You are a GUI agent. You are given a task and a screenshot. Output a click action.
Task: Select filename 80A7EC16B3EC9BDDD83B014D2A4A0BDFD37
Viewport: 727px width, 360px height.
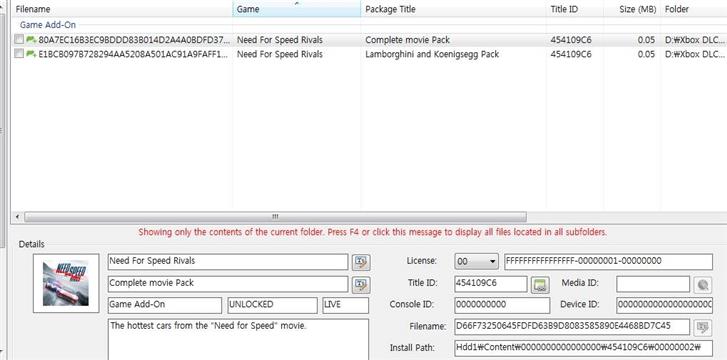pos(134,40)
